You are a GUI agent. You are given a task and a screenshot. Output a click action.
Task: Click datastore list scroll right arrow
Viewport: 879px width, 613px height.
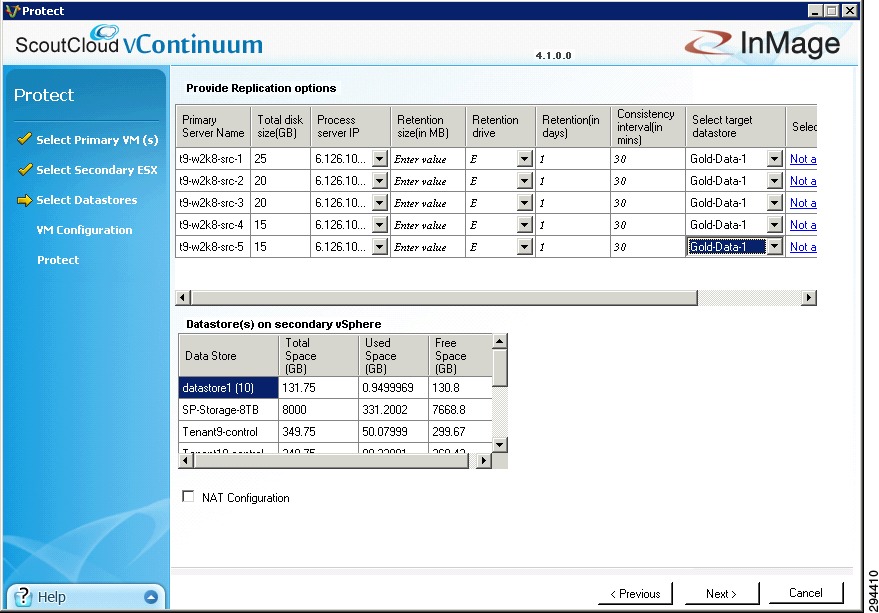coord(483,461)
